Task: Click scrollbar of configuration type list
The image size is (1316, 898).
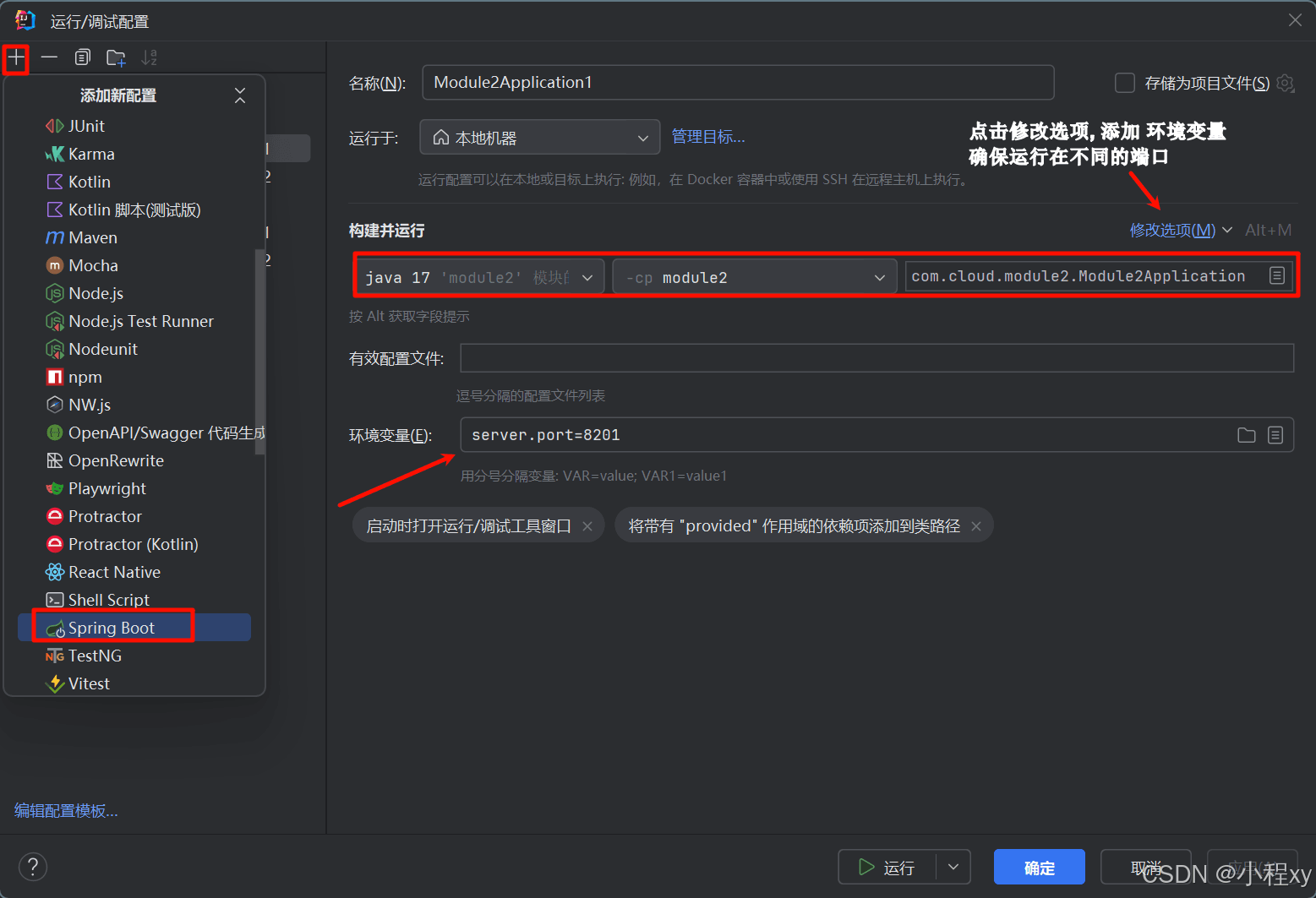Action: point(259,351)
